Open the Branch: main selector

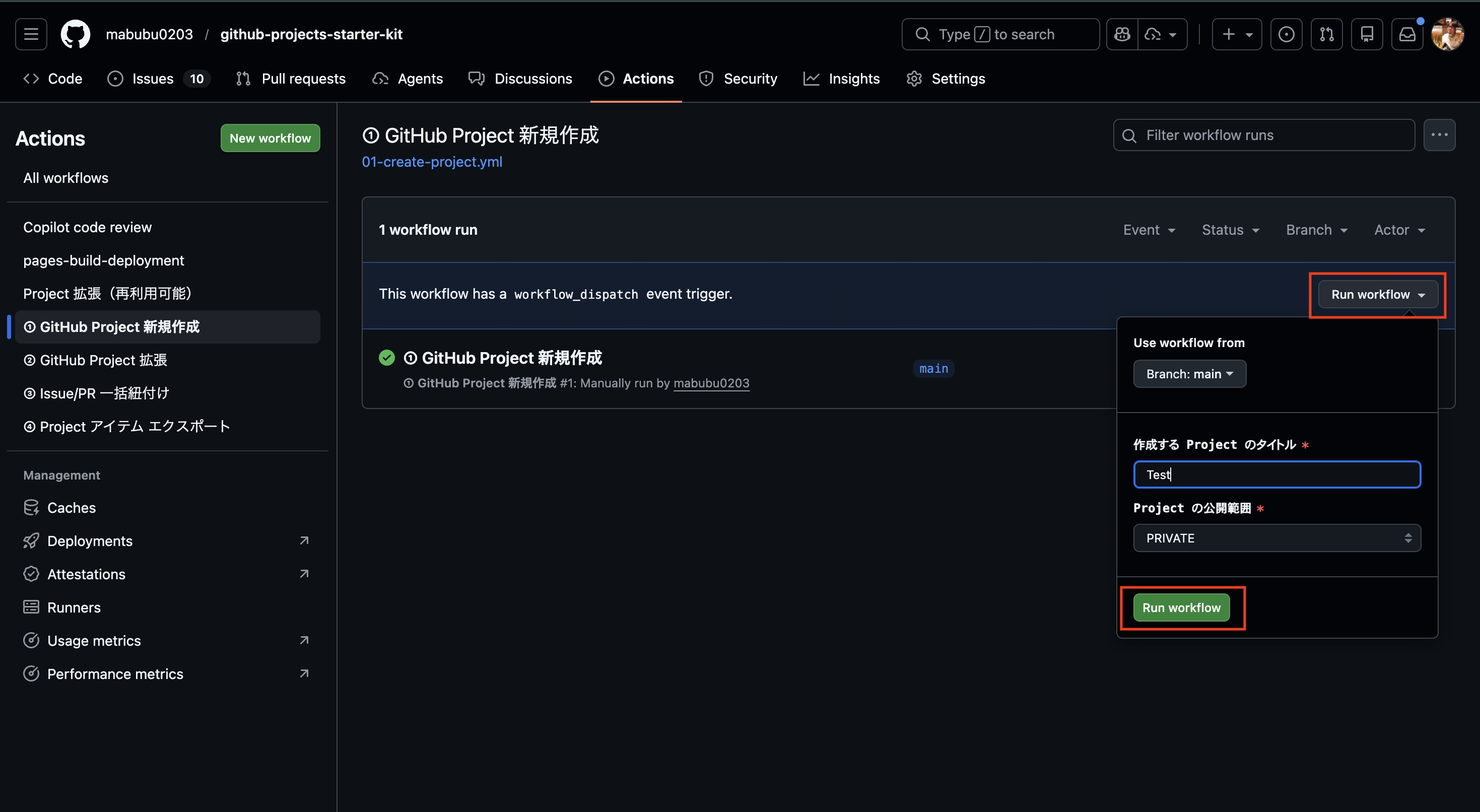(1190, 374)
